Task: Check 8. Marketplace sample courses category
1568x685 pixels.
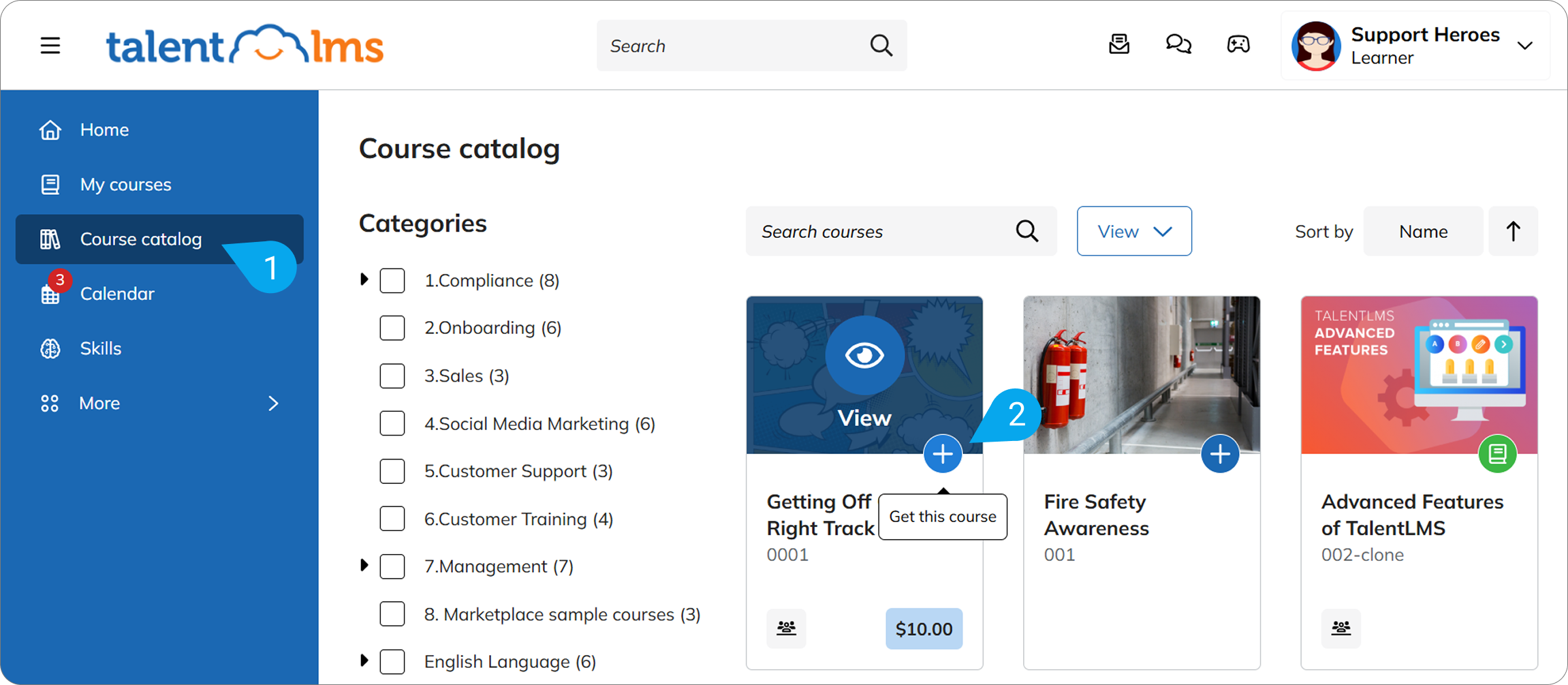Action: (x=392, y=614)
